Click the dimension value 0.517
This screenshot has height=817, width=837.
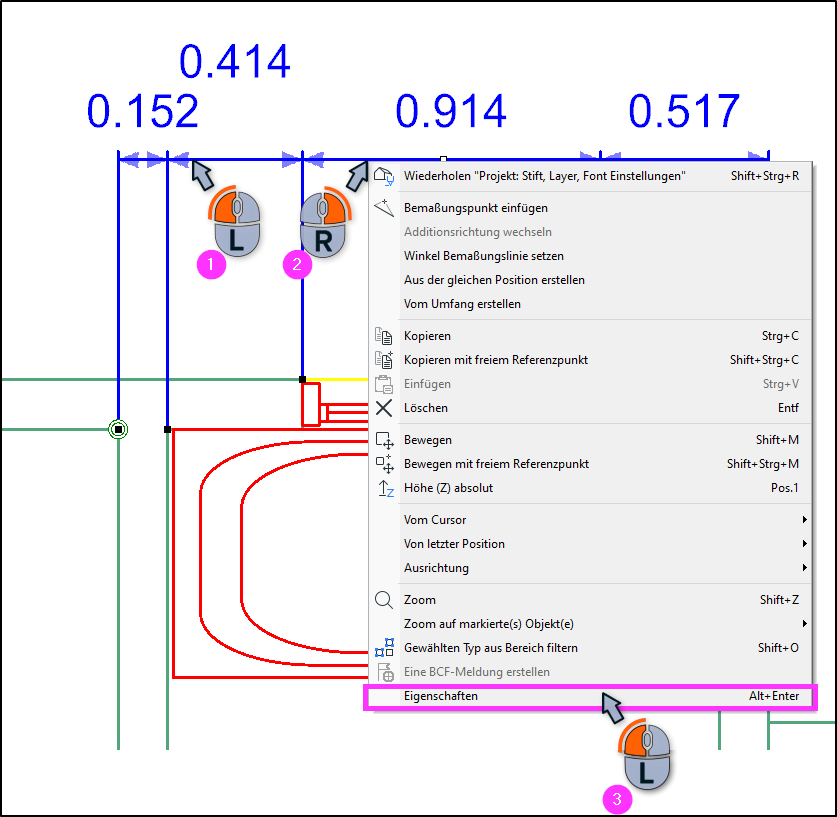point(684,112)
